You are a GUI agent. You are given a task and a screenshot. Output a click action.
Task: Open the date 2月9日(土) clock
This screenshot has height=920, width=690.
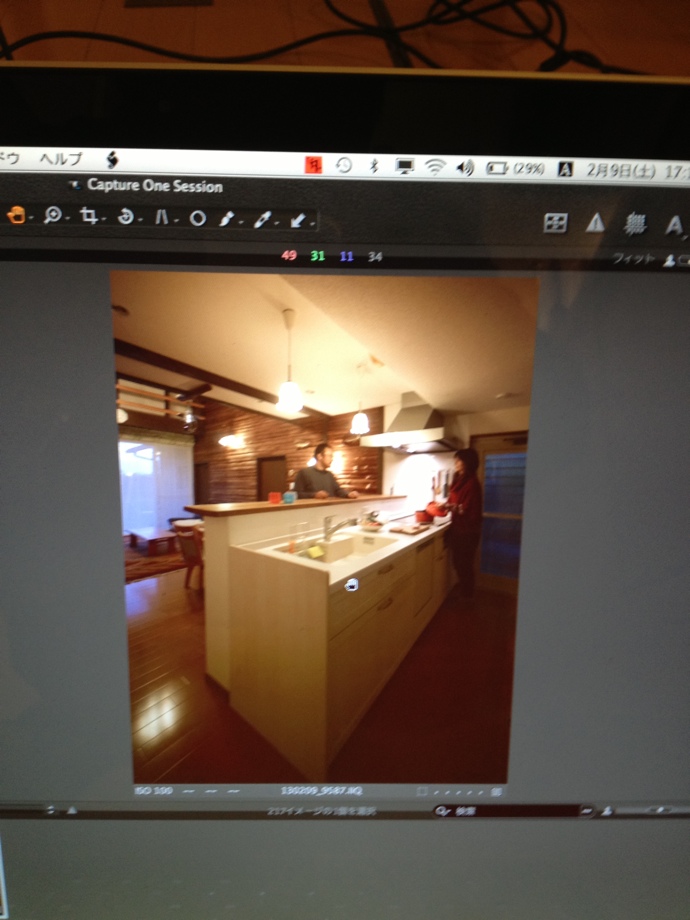tap(621, 171)
